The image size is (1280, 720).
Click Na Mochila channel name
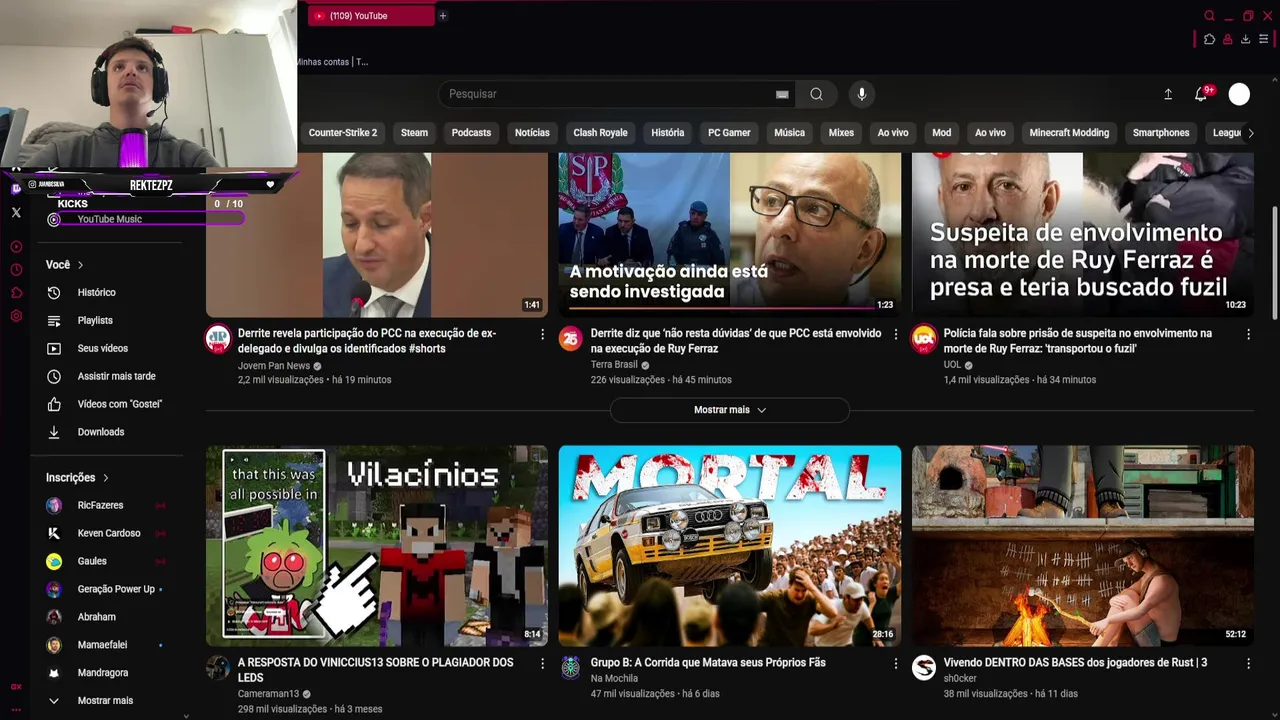click(x=614, y=679)
